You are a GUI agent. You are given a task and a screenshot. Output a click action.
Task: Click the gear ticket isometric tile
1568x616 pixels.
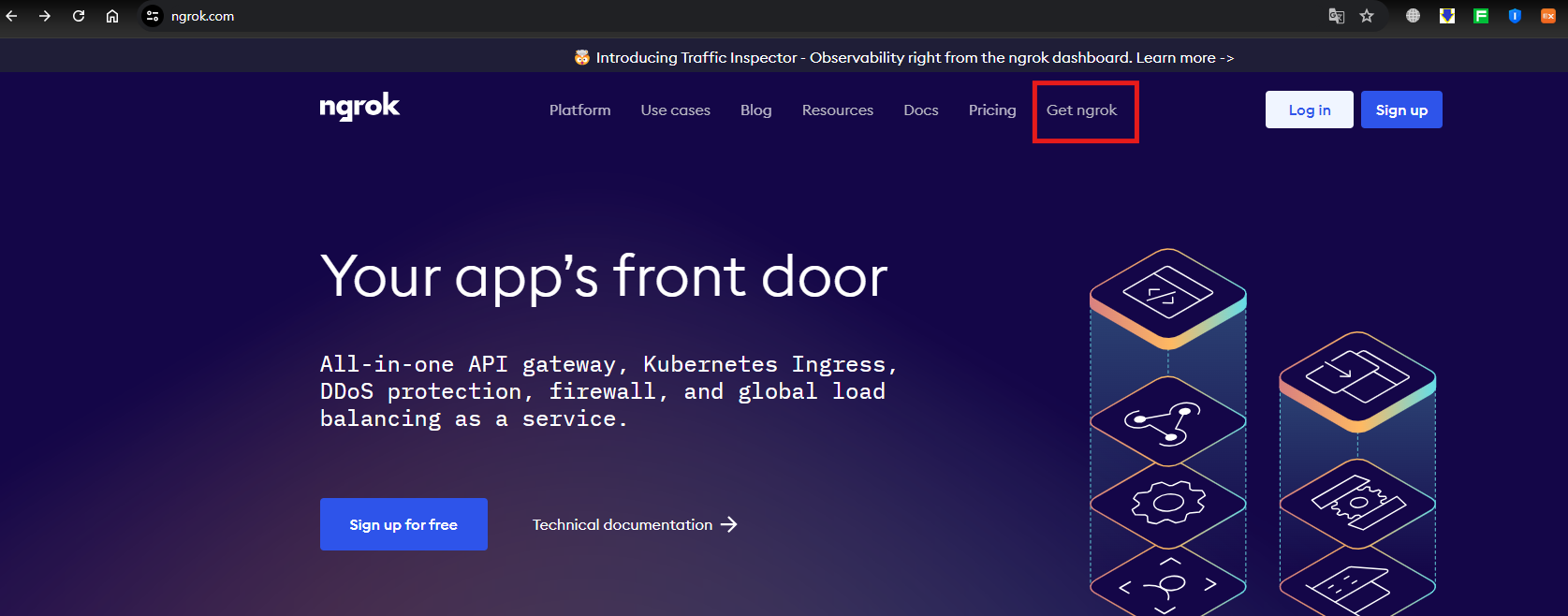1357,504
